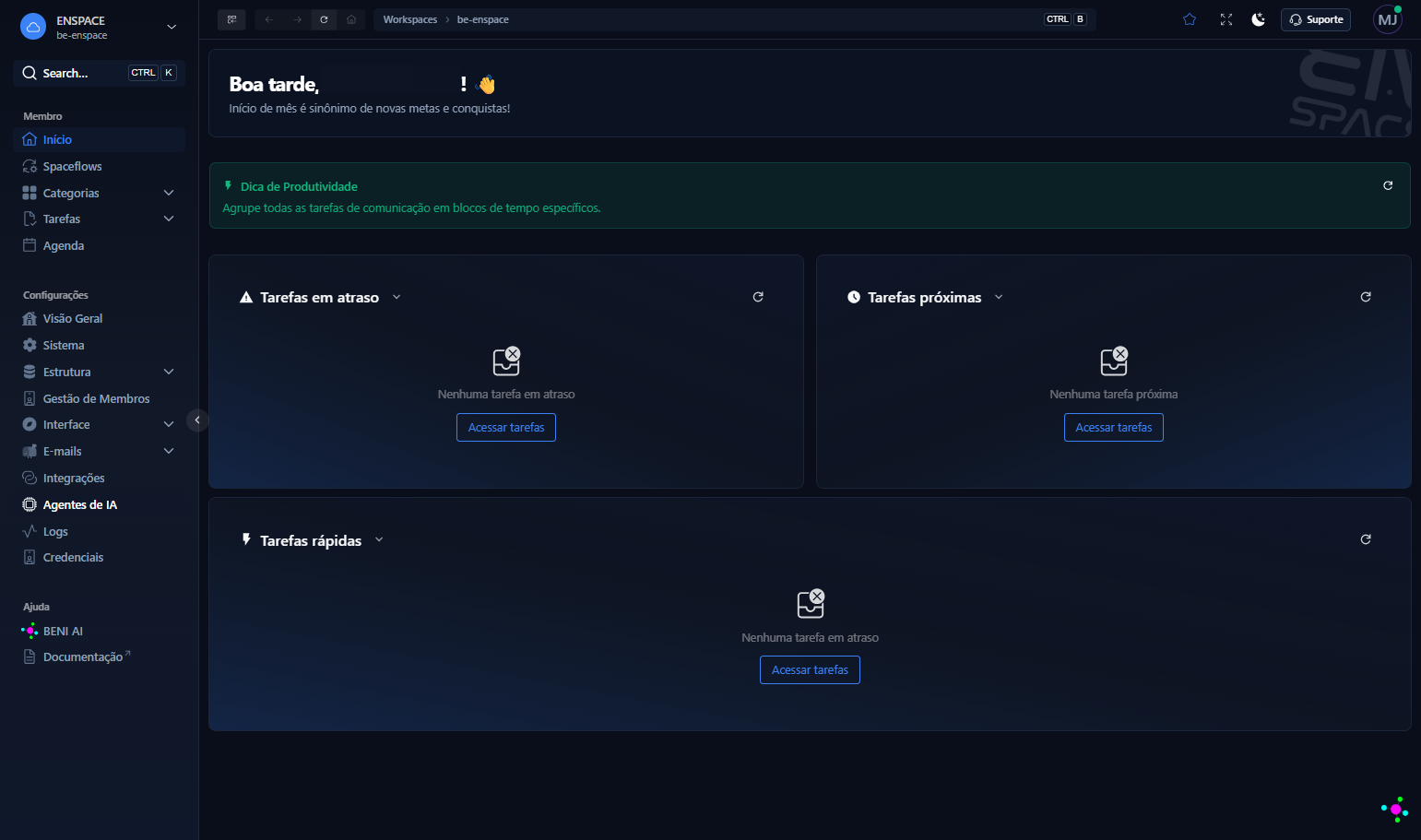Refresh the Tarefas rápidas card
Viewport: 1421px width, 840px height.
[x=1366, y=539]
